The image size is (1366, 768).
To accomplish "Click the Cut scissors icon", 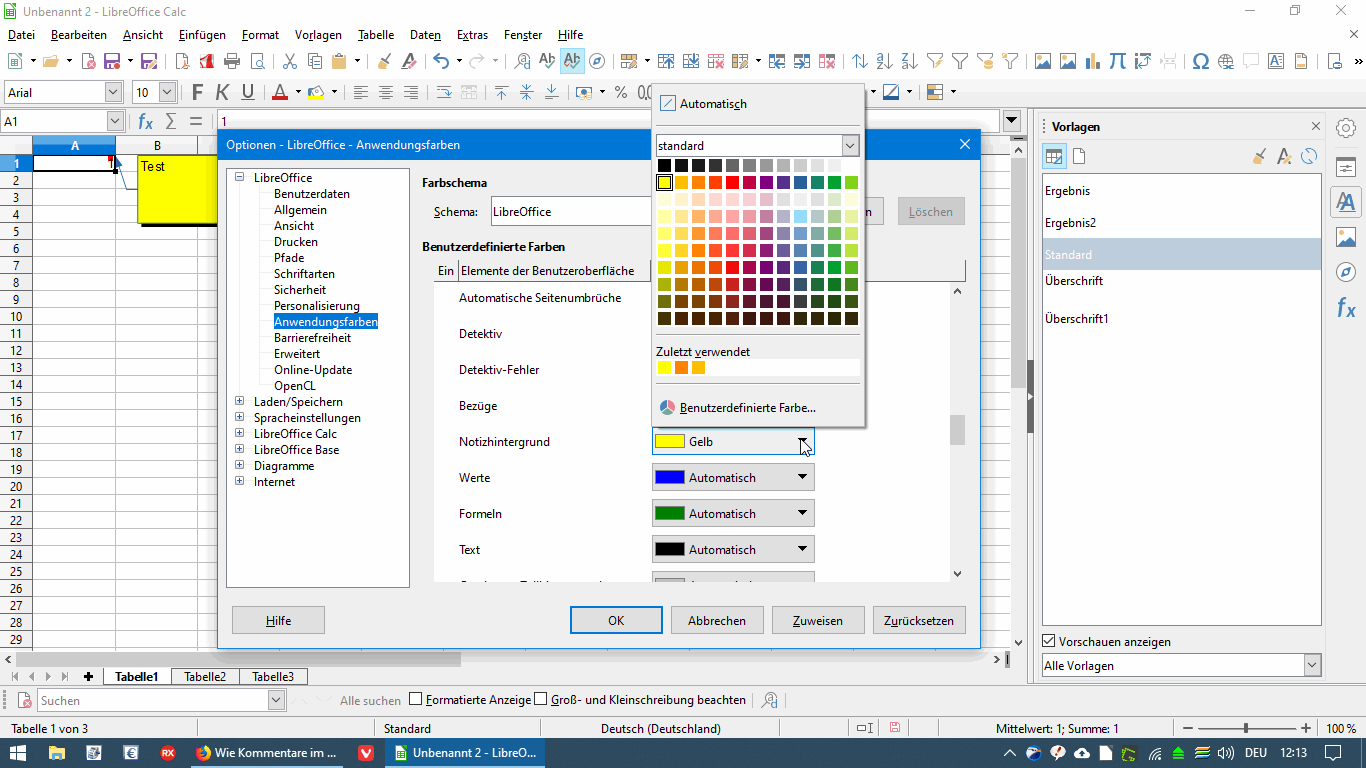I will (290, 61).
